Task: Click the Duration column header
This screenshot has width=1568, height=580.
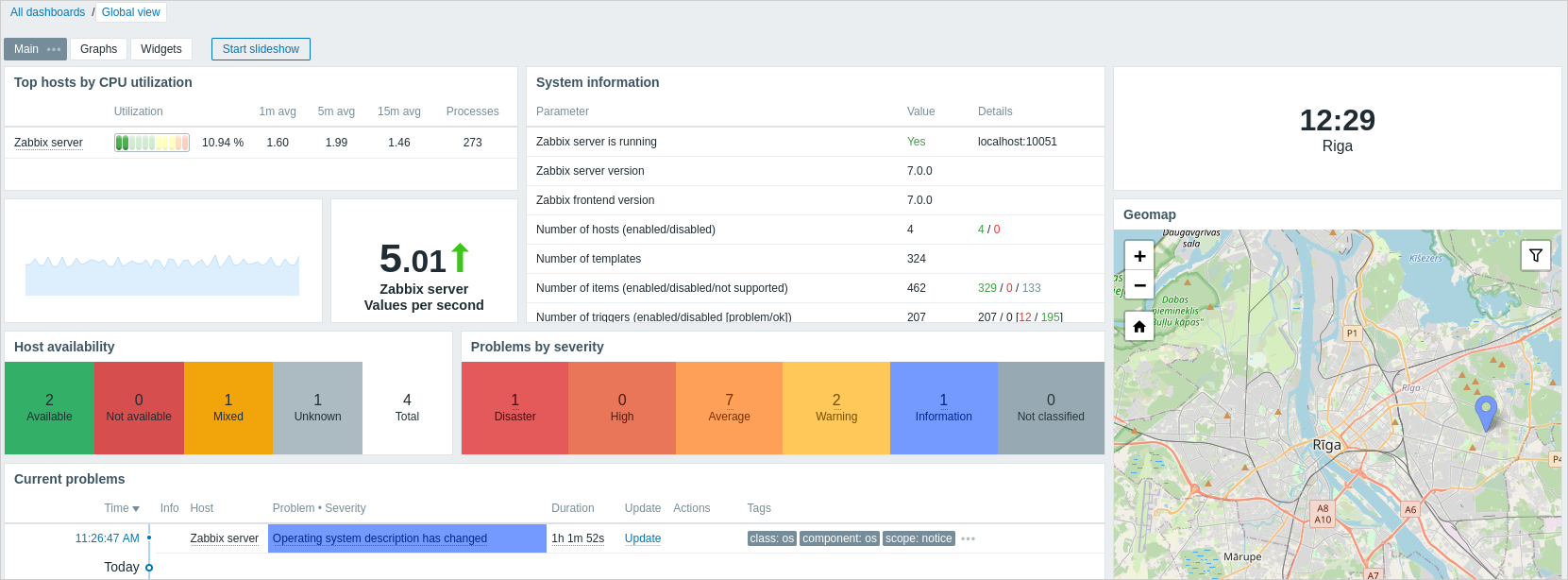Action: (573, 508)
